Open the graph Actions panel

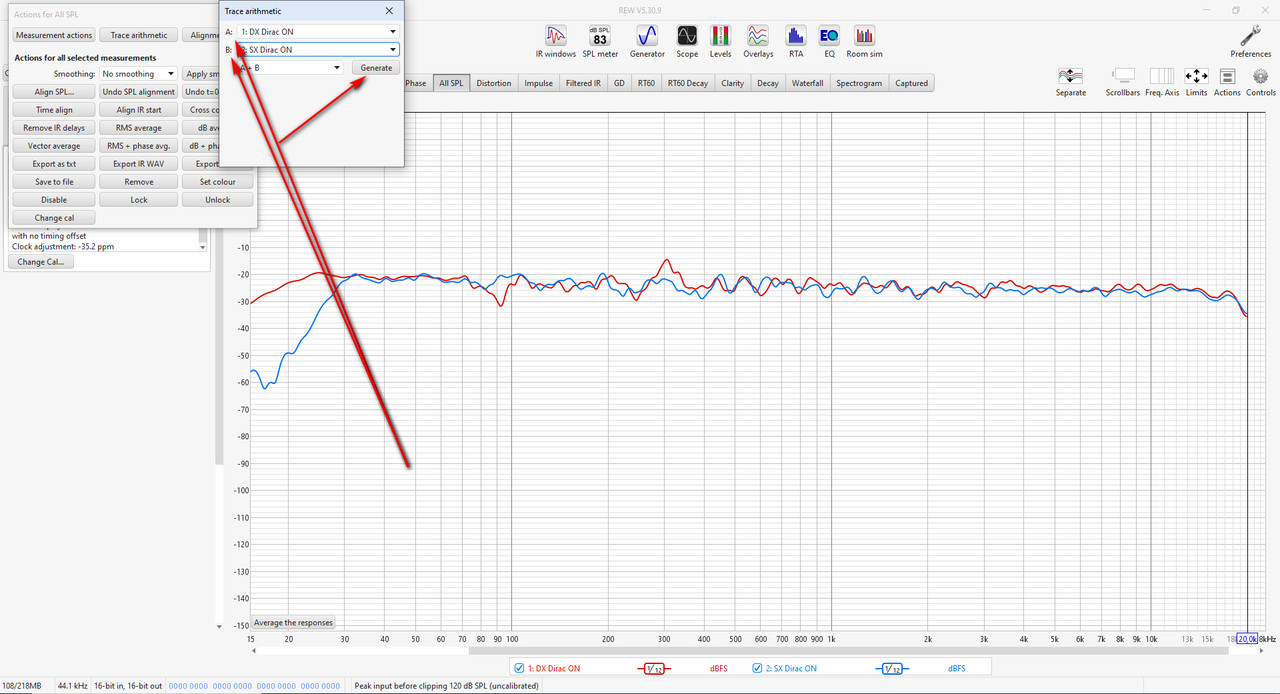point(1227,82)
